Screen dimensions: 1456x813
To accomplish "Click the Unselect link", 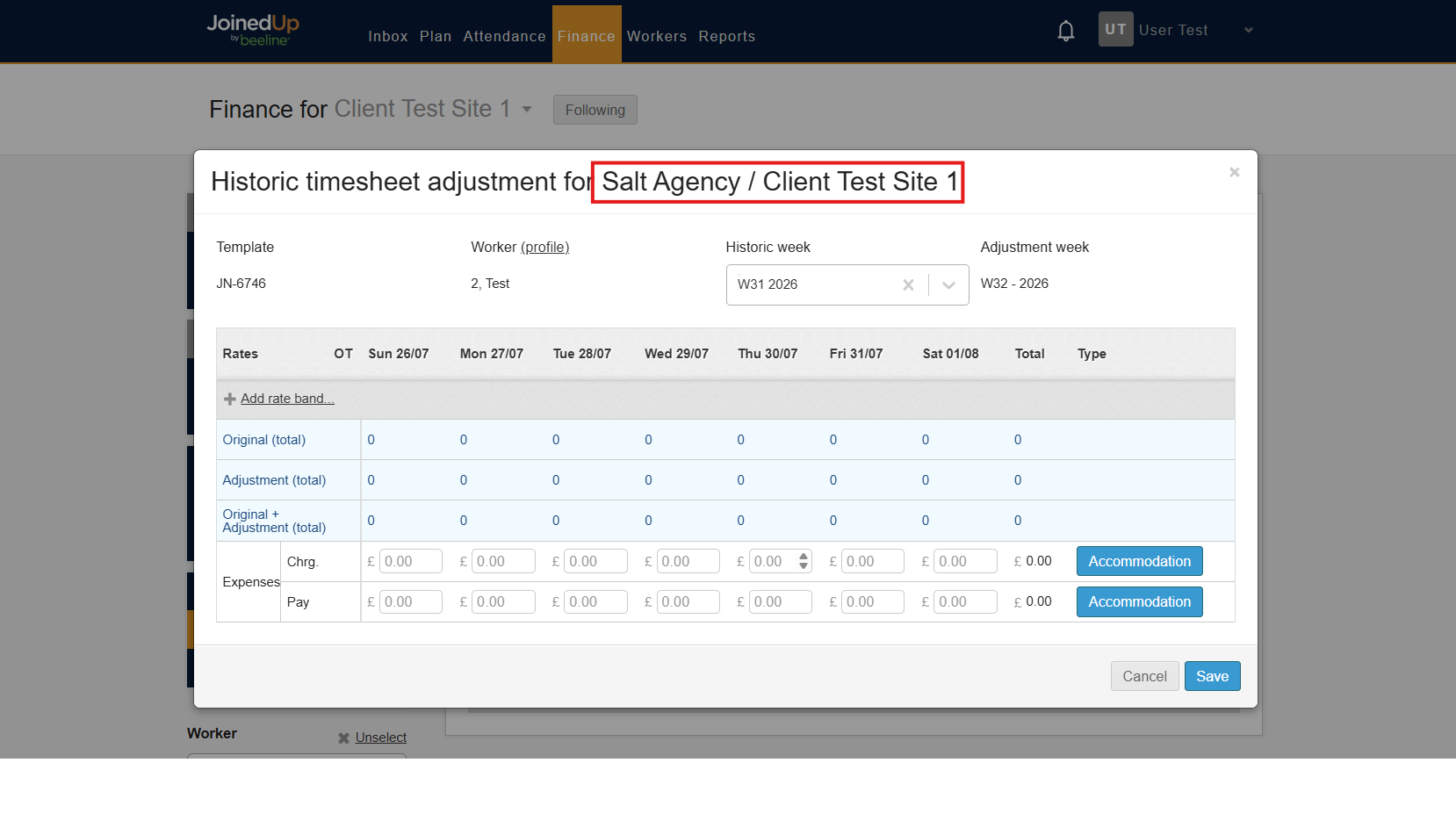I will (381, 737).
